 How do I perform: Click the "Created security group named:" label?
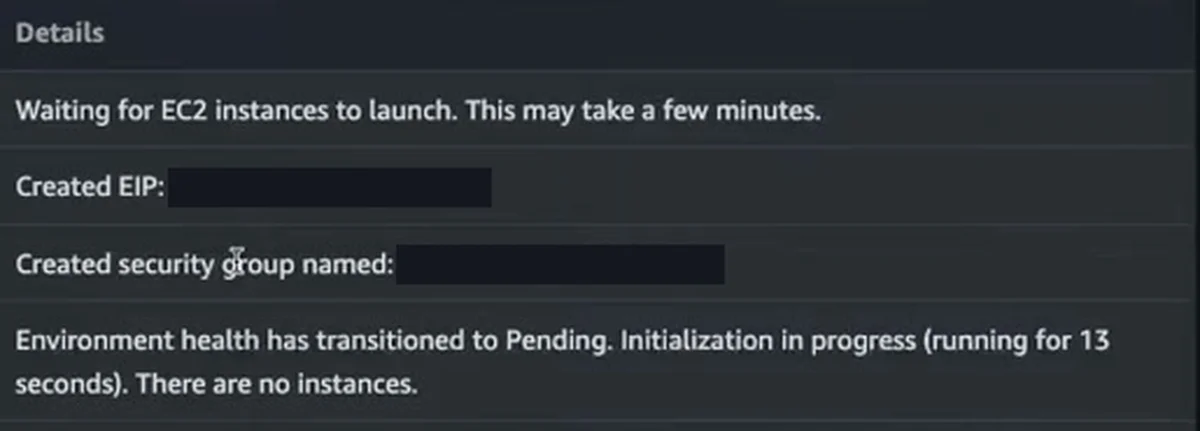[204, 265]
